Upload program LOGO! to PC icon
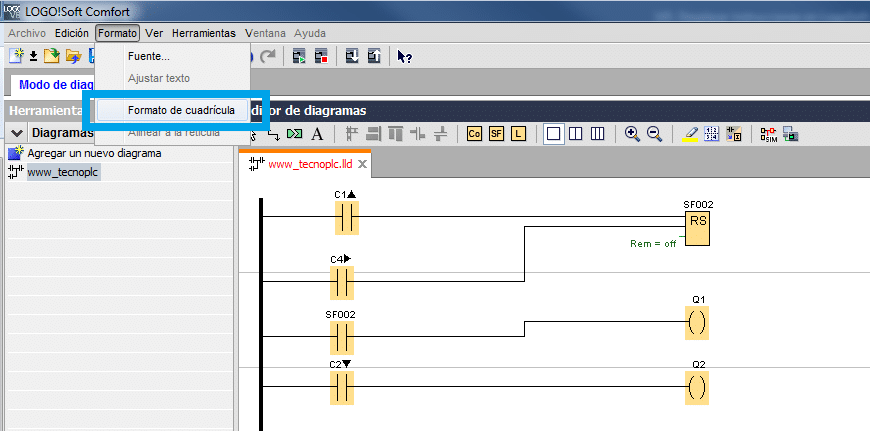 click(x=375, y=56)
